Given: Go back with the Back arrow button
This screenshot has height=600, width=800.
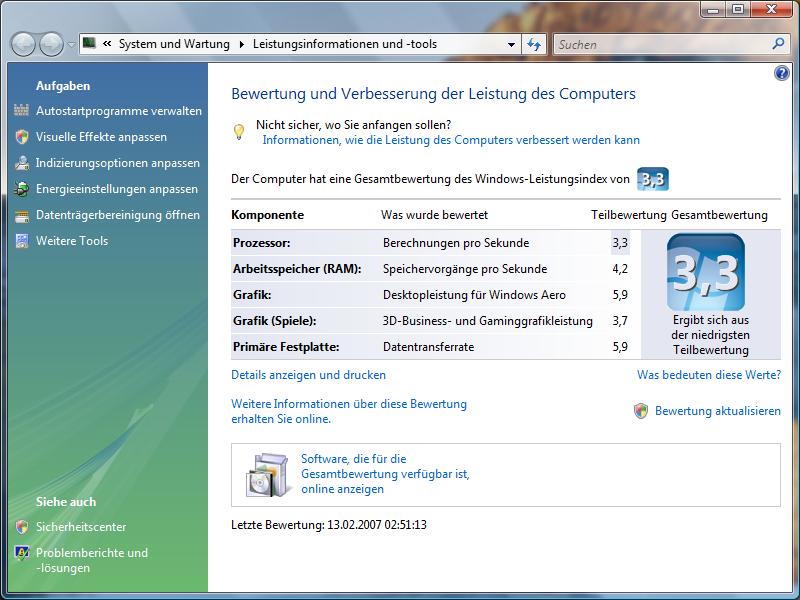Looking at the screenshot, I should [23, 44].
